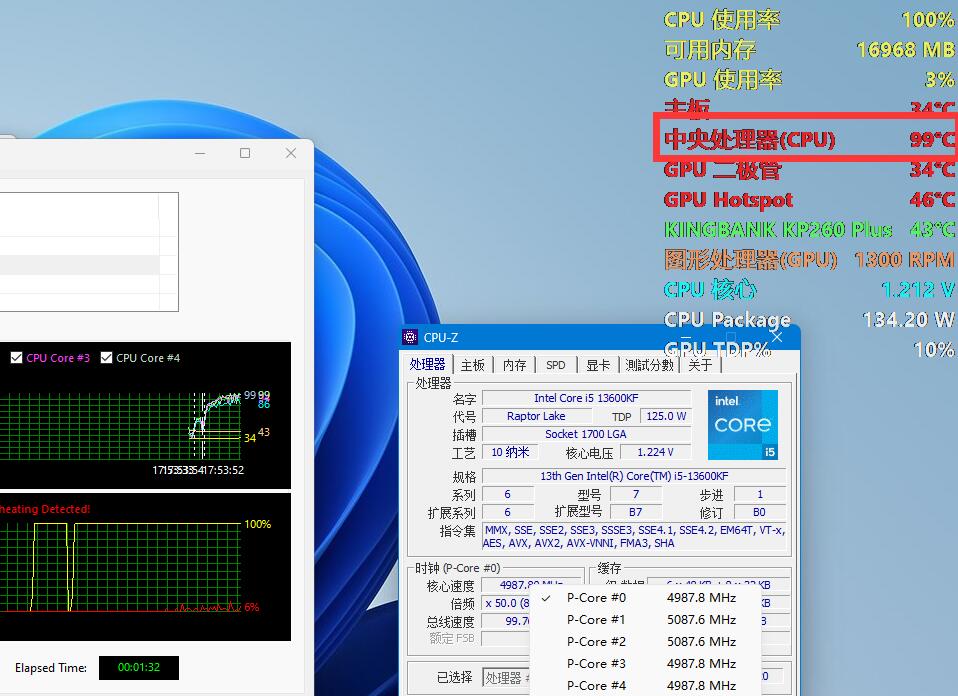Uncheck the CPU Core #3 checkbox
The width and height of the screenshot is (958, 696).
click(16, 357)
